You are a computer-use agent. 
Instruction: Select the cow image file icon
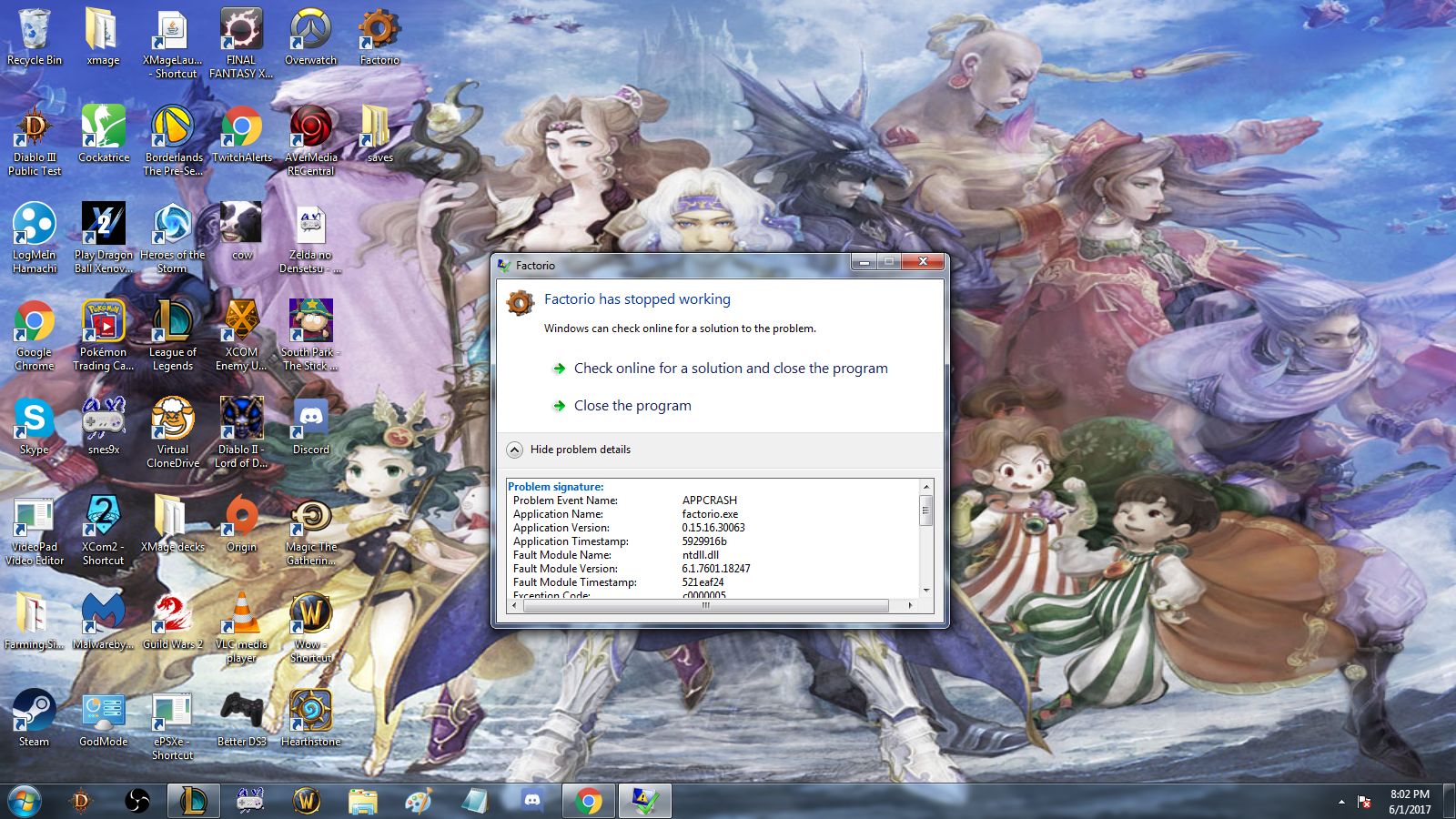(242, 231)
